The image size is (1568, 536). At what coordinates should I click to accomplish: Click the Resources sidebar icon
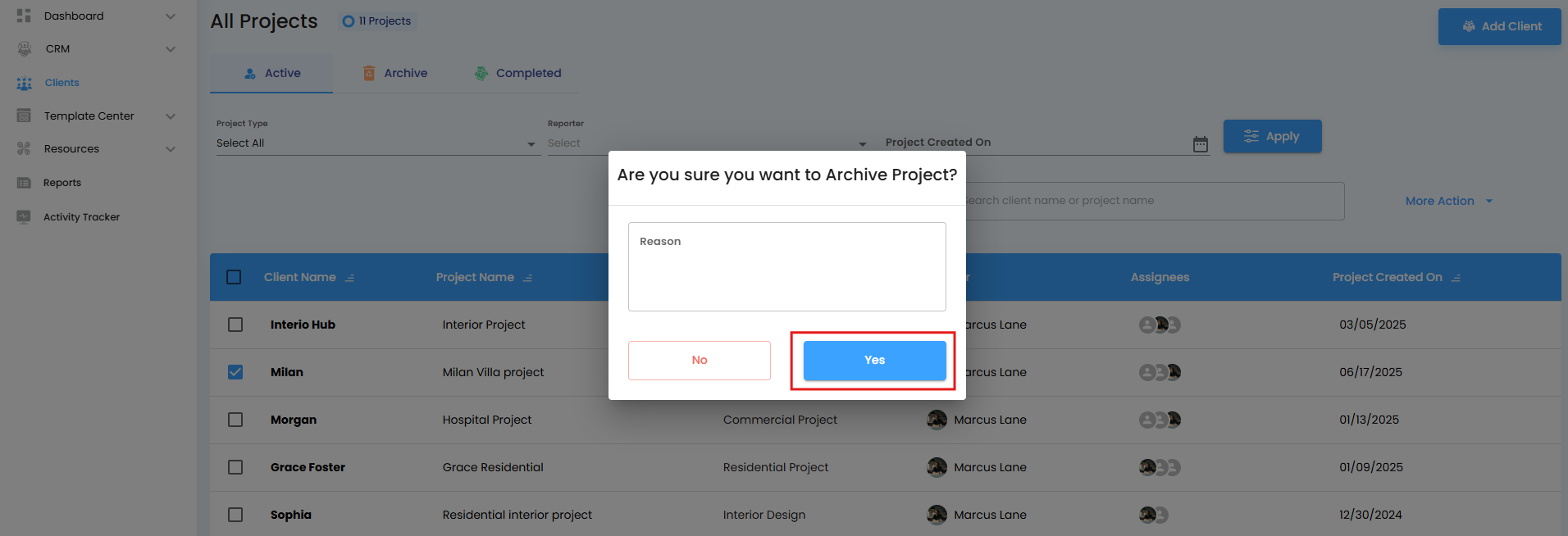(24, 148)
